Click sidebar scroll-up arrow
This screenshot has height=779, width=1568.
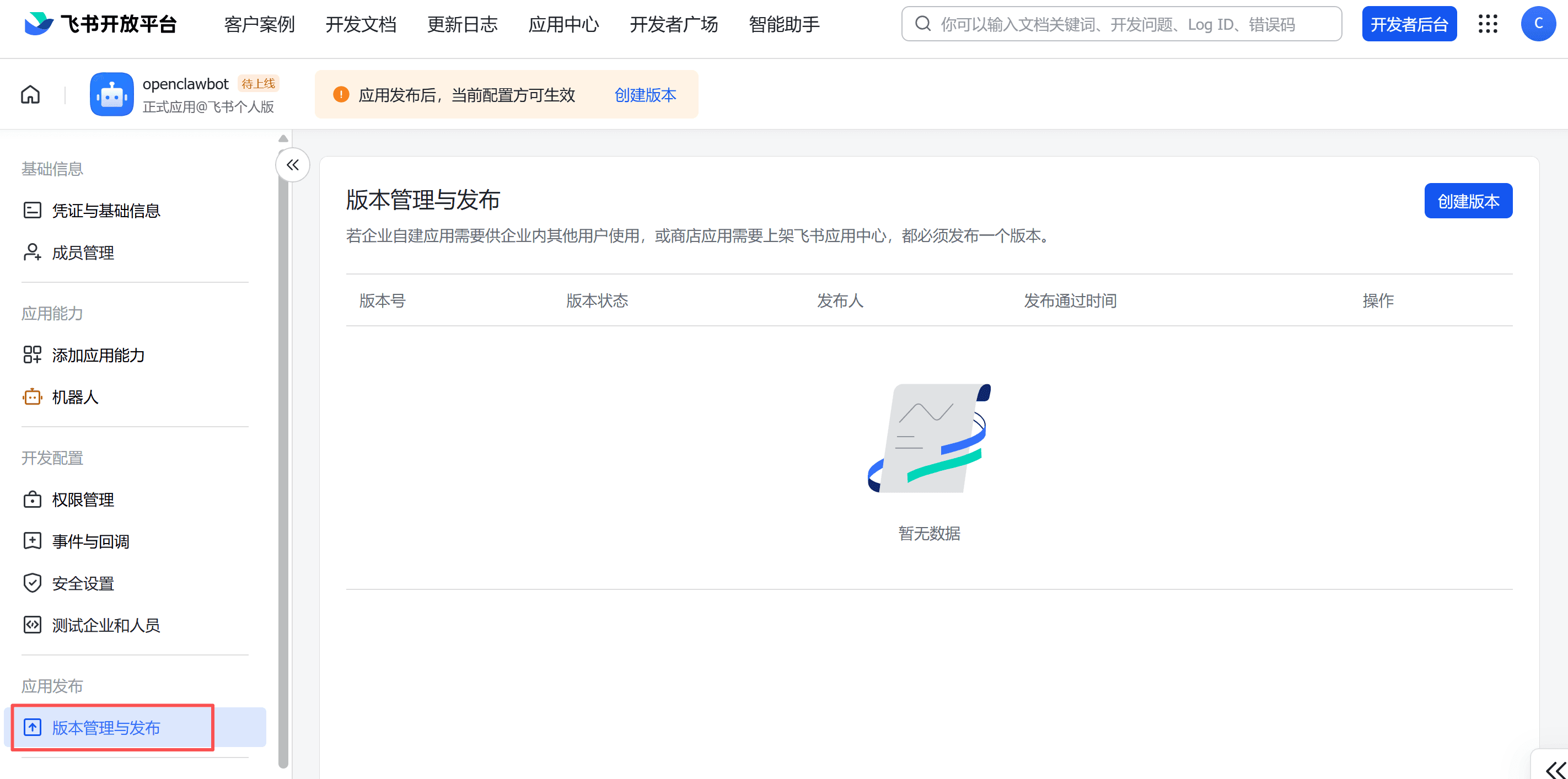pos(283,139)
